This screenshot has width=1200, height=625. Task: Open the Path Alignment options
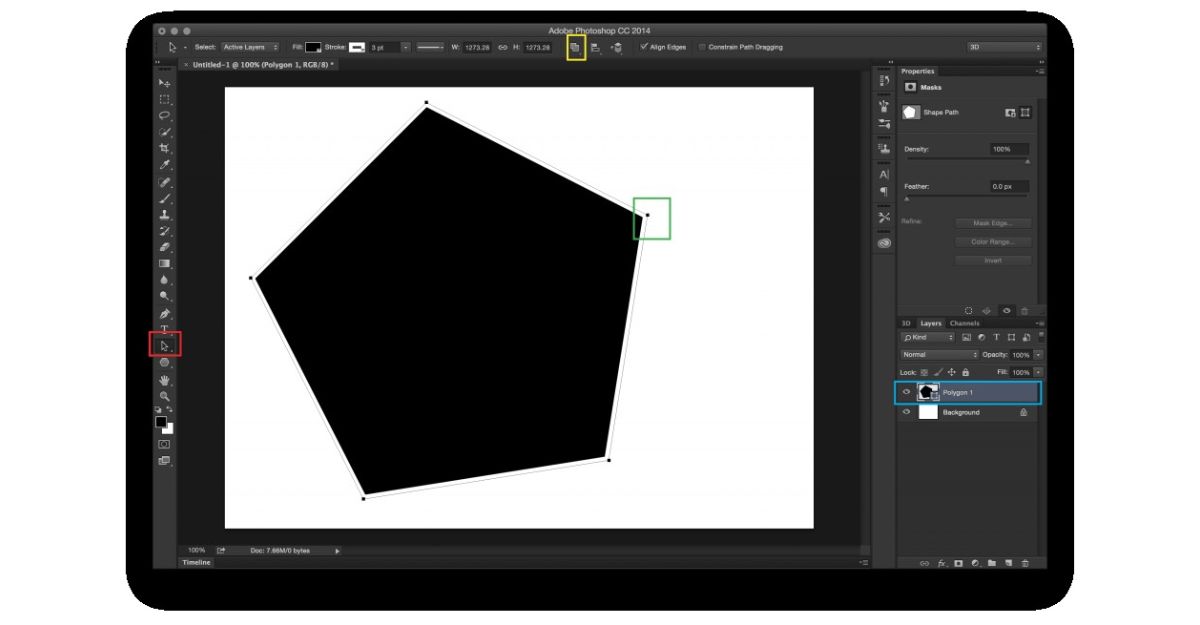click(x=595, y=47)
